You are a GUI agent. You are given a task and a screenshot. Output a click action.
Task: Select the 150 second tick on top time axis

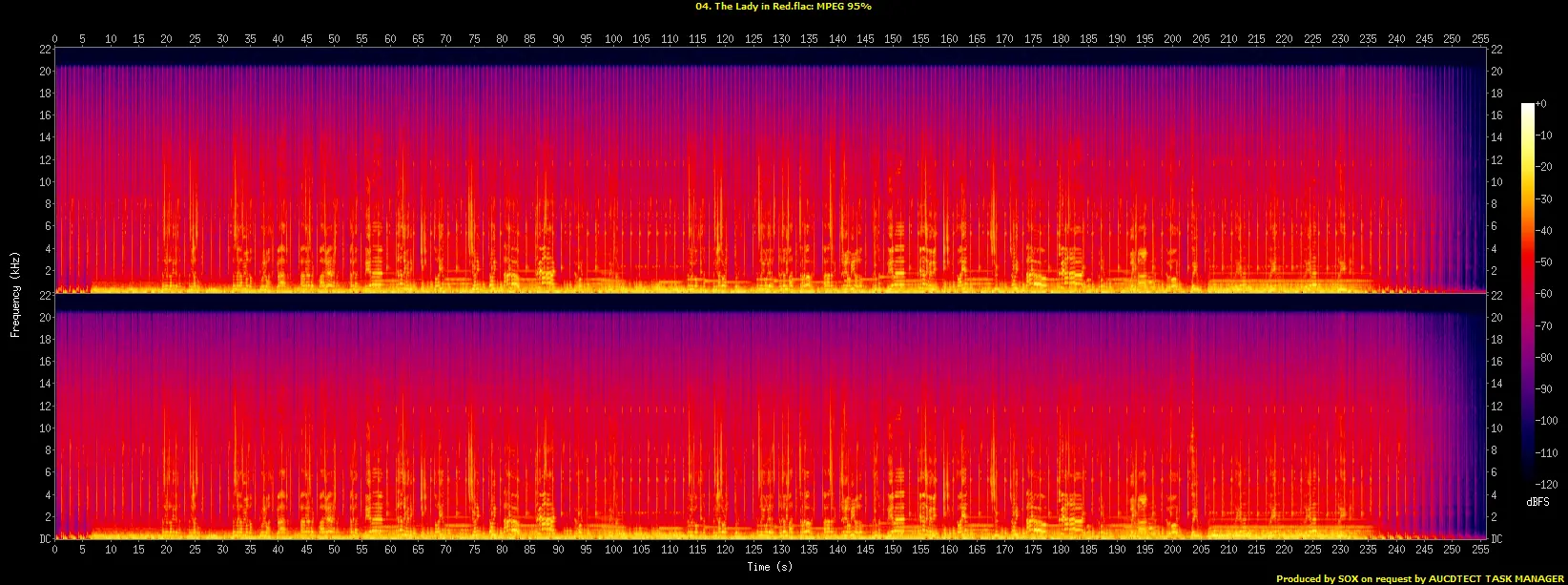(893, 39)
